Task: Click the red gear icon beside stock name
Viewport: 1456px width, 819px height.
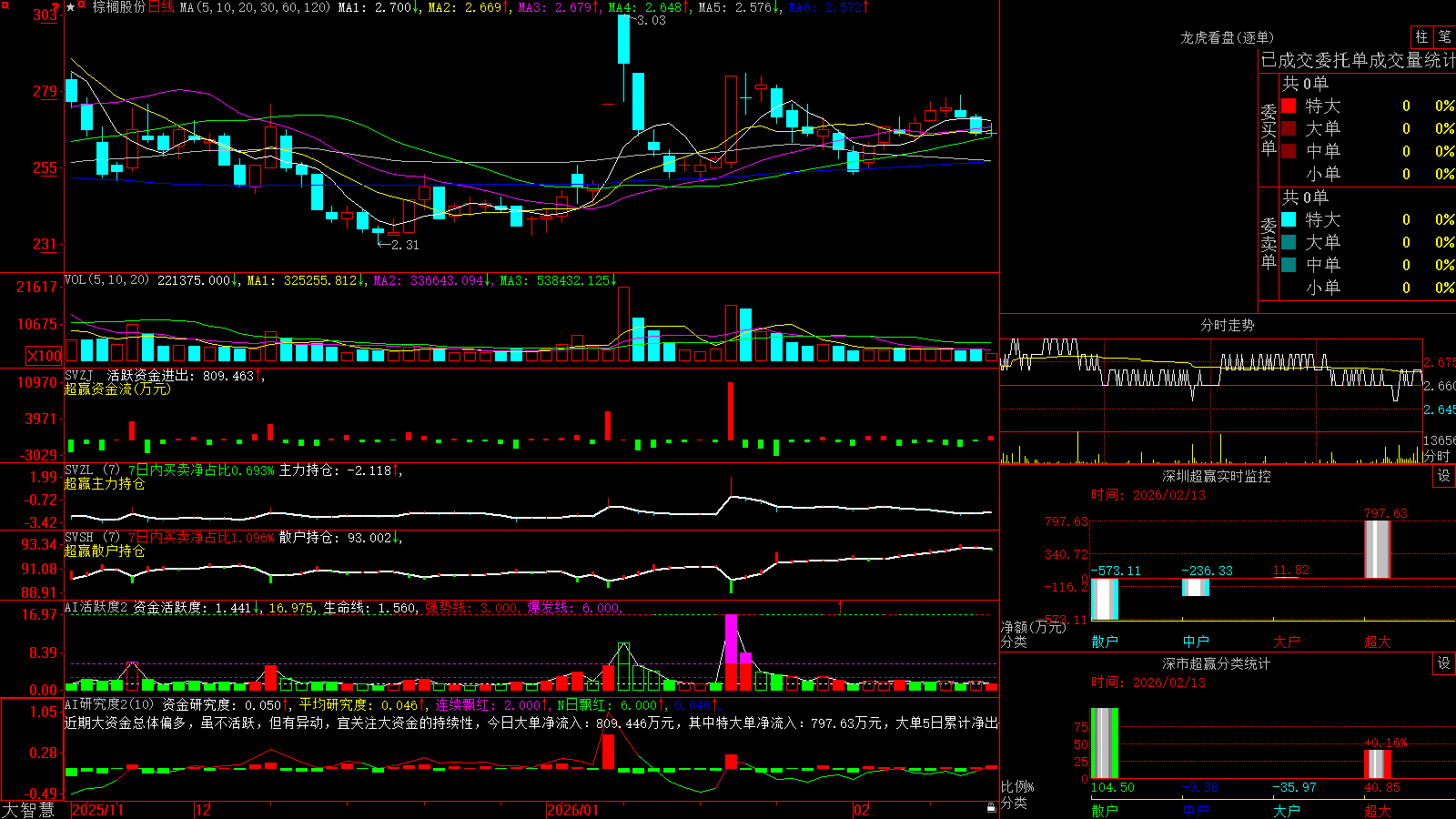Action: coord(82,7)
